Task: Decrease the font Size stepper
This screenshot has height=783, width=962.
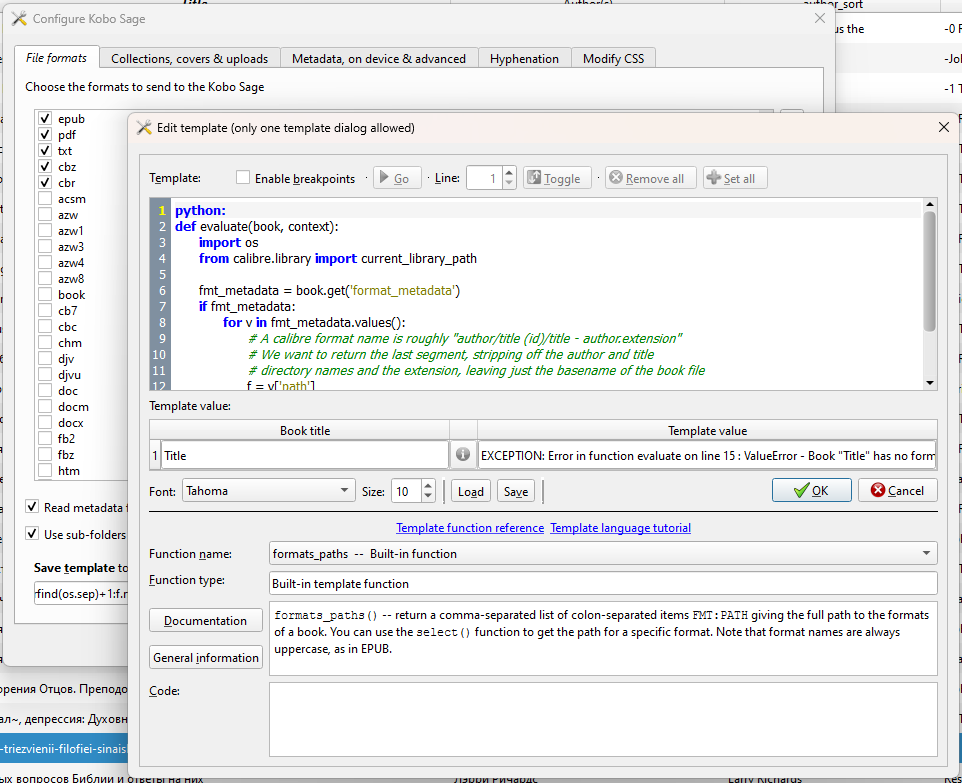Action: click(x=428, y=496)
